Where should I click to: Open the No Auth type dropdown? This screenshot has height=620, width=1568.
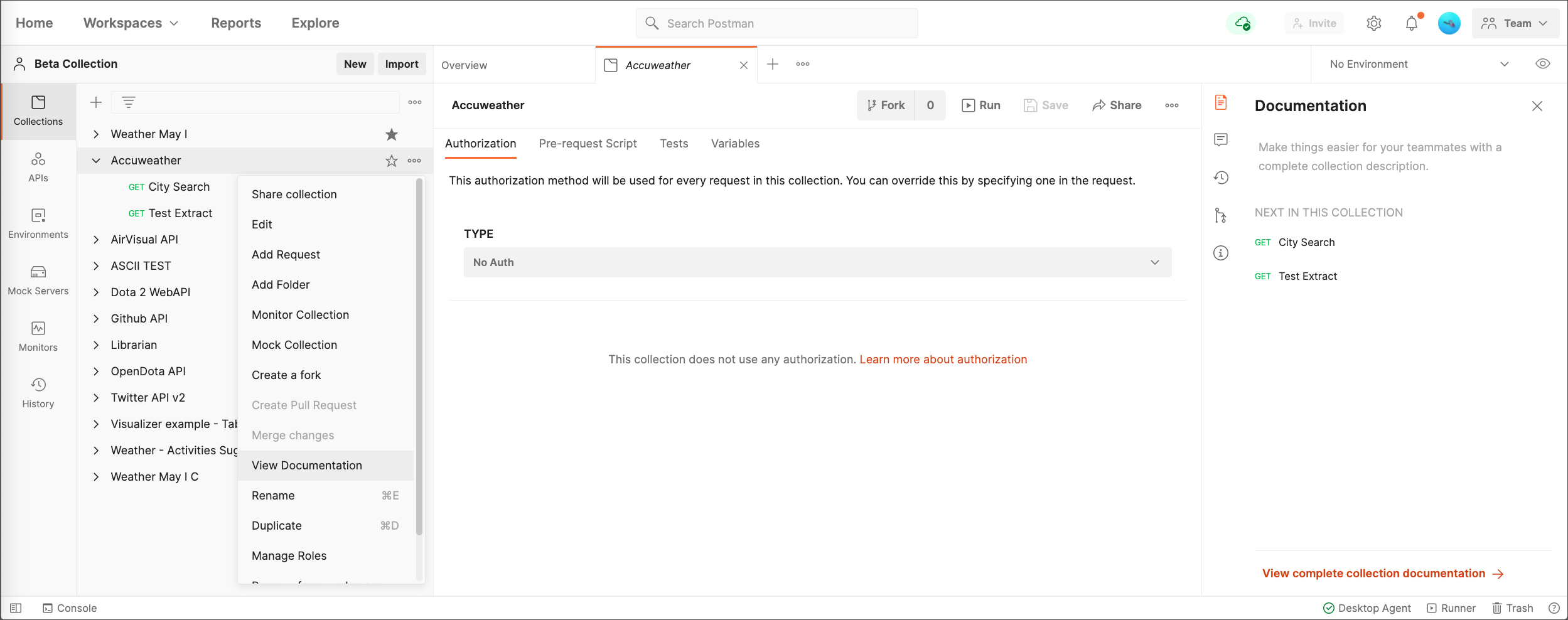pos(817,262)
